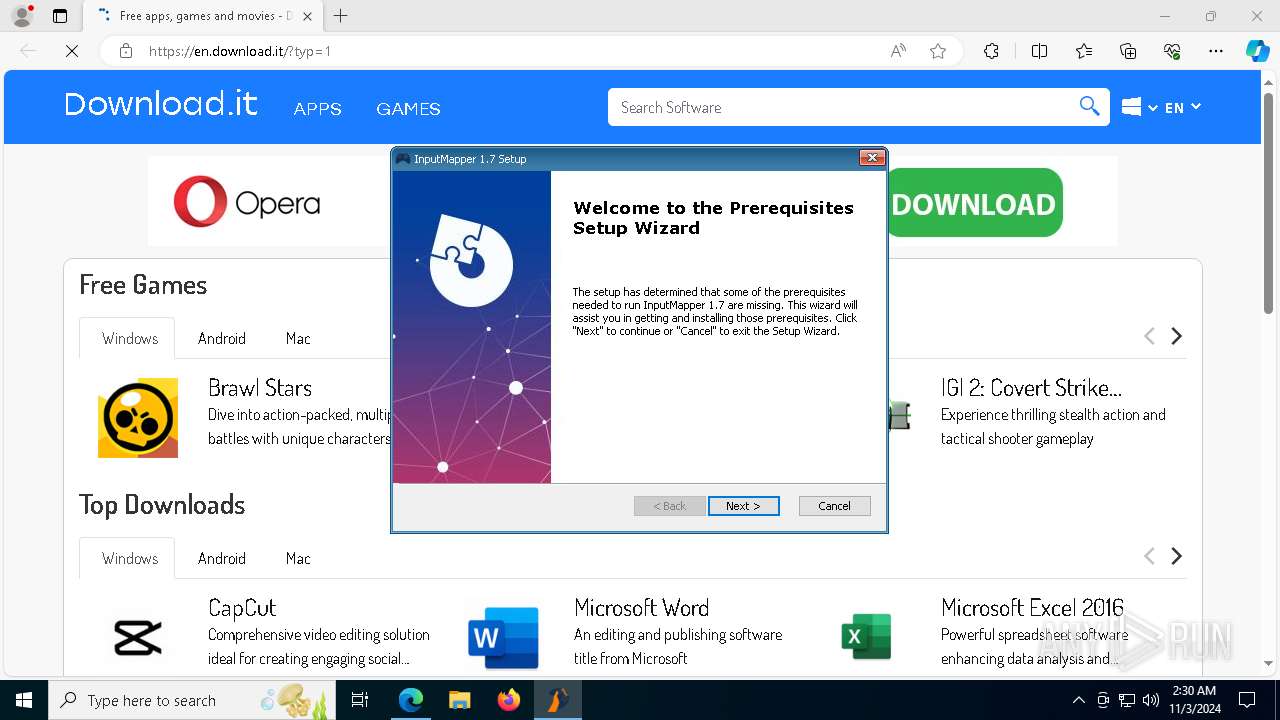The image size is (1280, 720).
Task: Open the APPS menu on Download.it
Action: (x=318, y=109)
